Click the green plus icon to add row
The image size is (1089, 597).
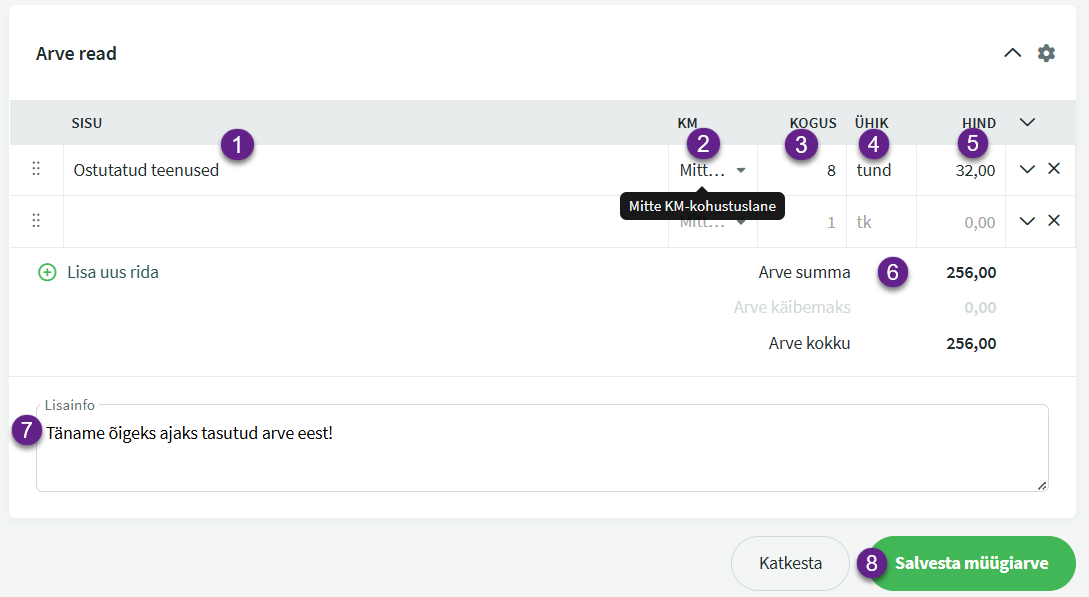47,272
